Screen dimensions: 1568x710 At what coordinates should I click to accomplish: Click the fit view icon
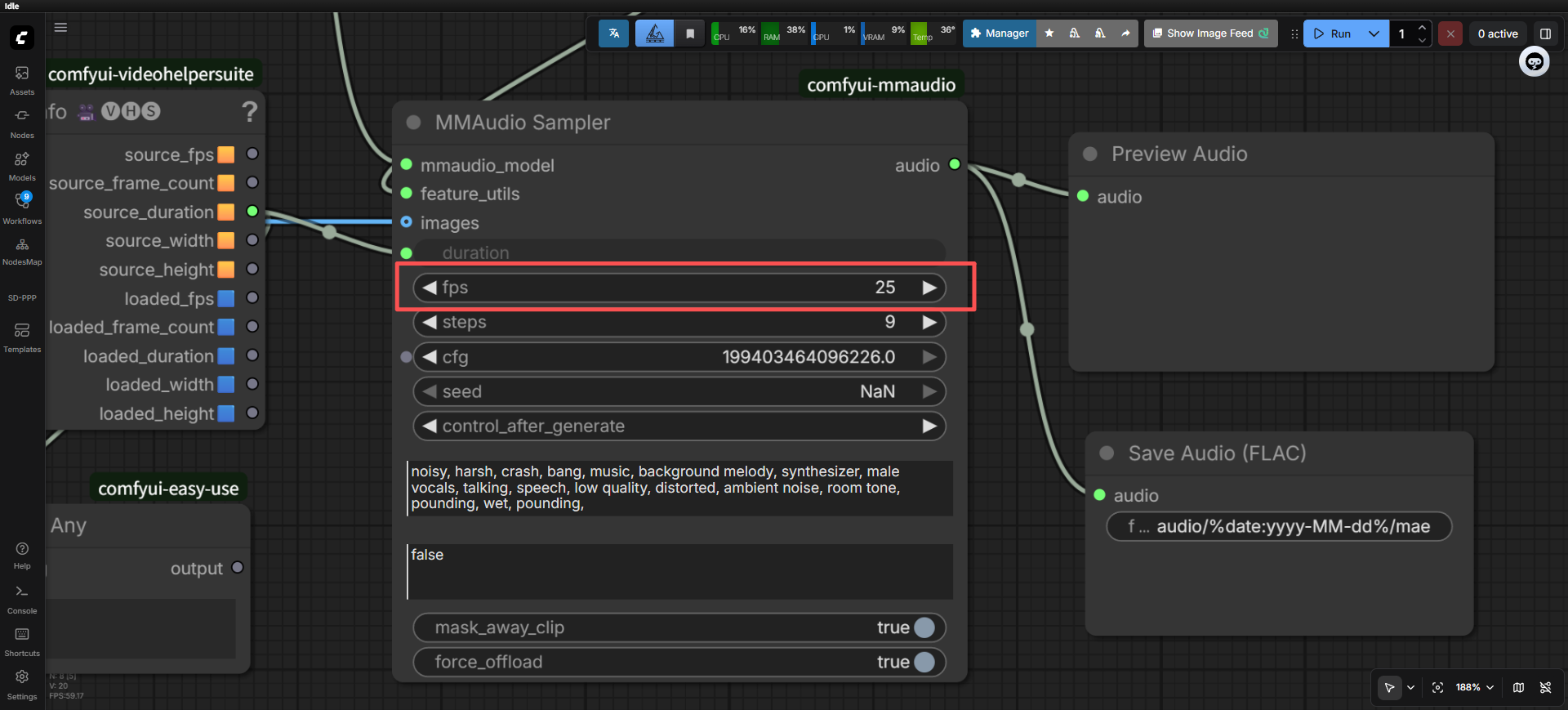(1437, 687)
